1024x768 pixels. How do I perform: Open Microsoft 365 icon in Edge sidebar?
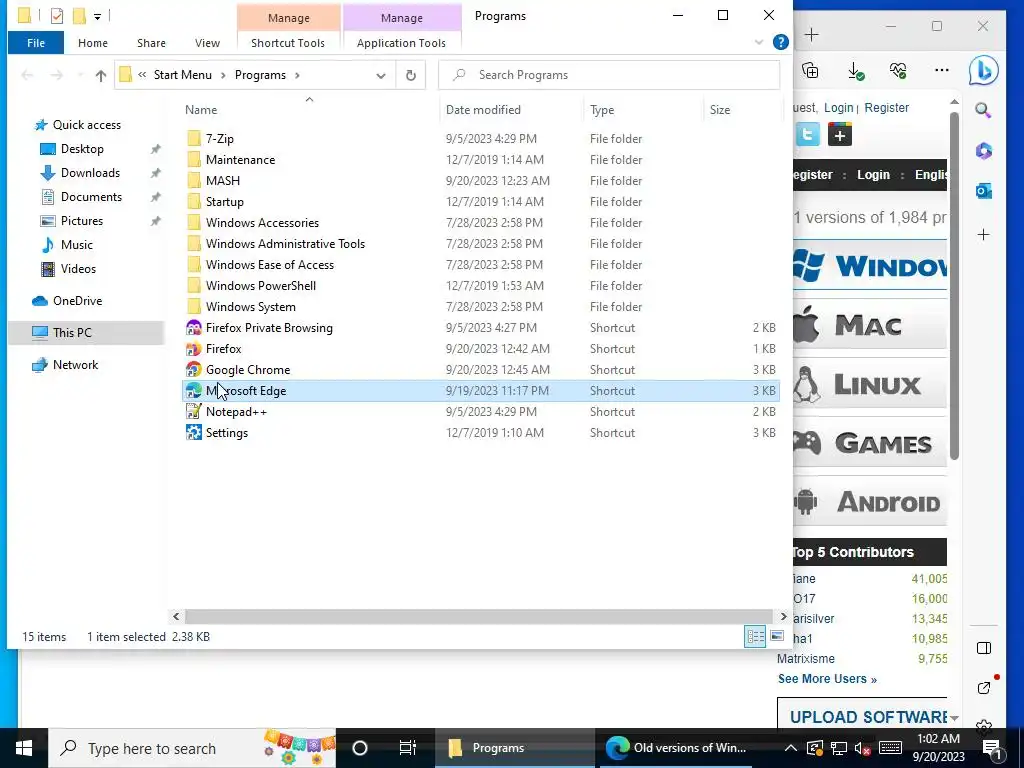point(984,151)
